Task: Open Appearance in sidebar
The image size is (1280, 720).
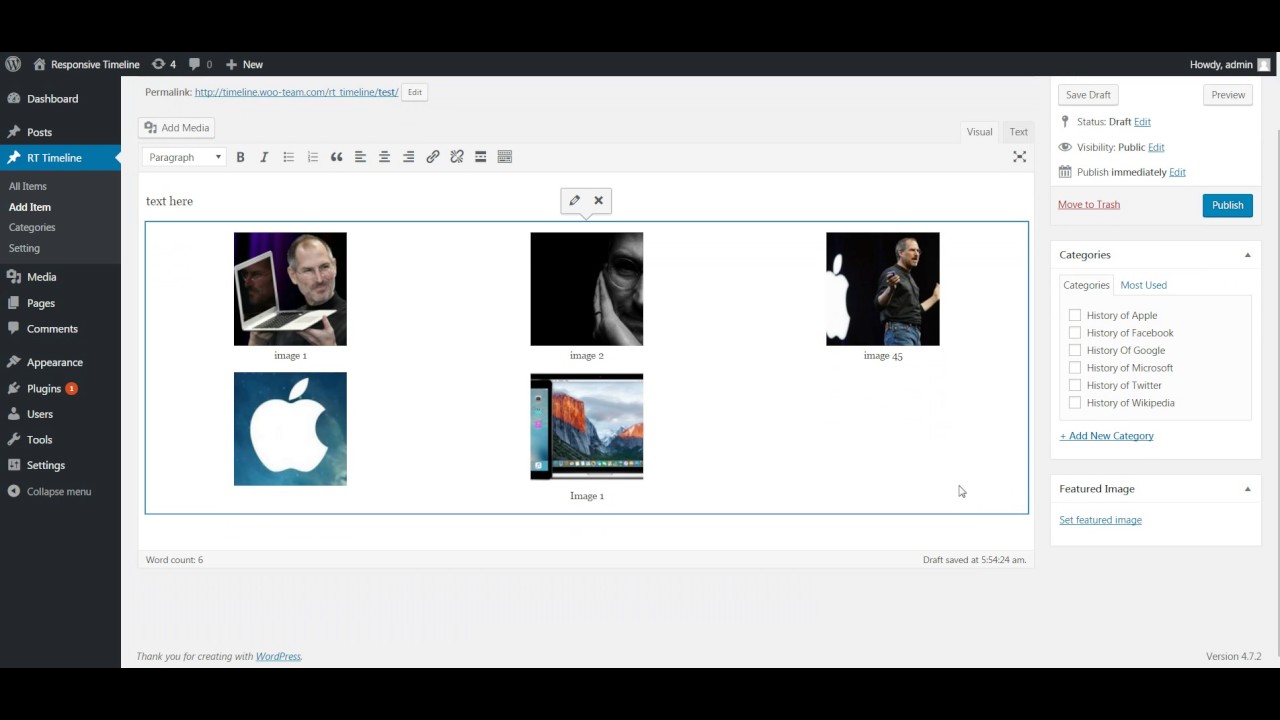Action: [x=54, y=362]
